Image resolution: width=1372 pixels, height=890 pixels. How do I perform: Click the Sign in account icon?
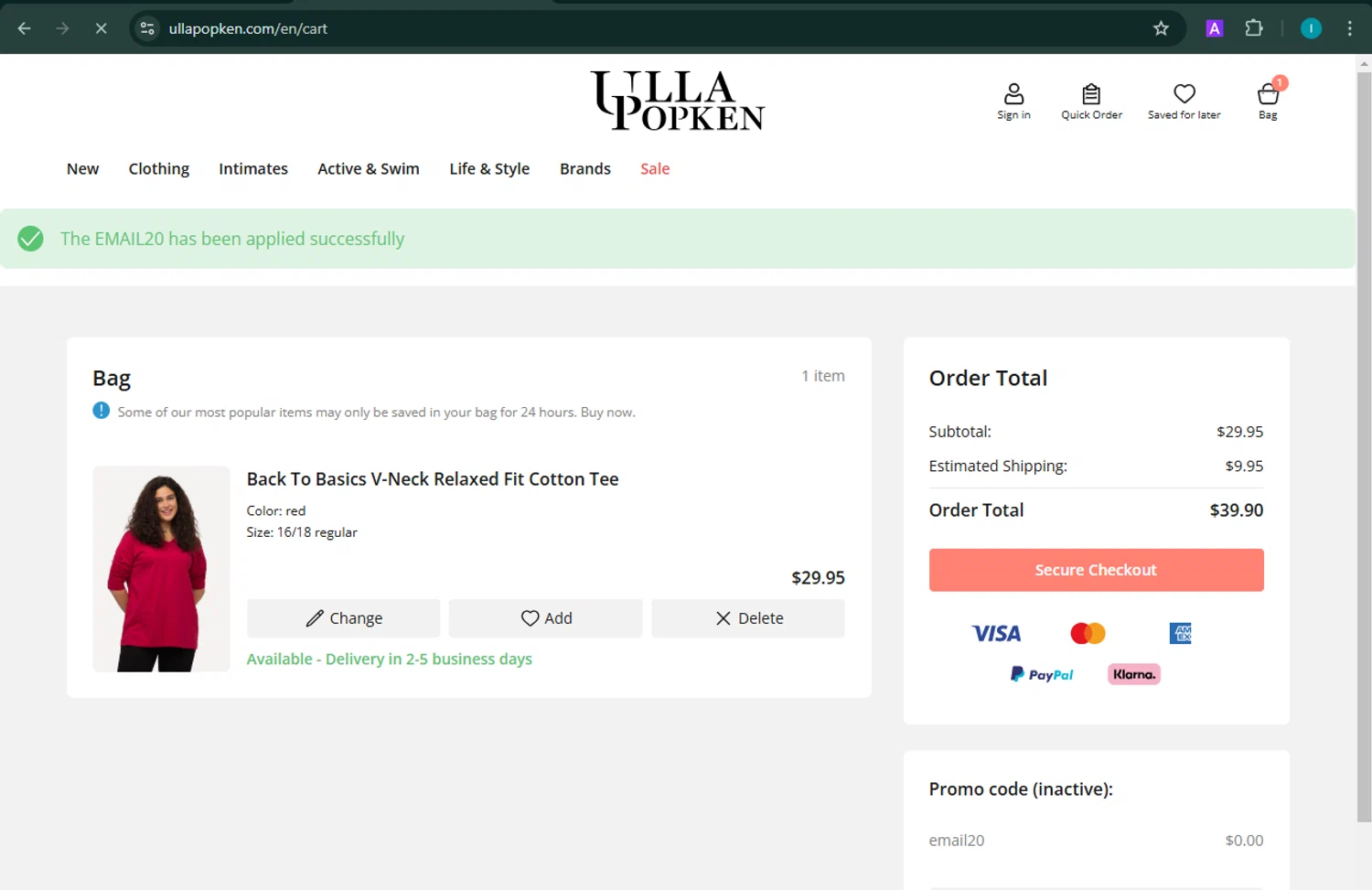coord(1013,101)
